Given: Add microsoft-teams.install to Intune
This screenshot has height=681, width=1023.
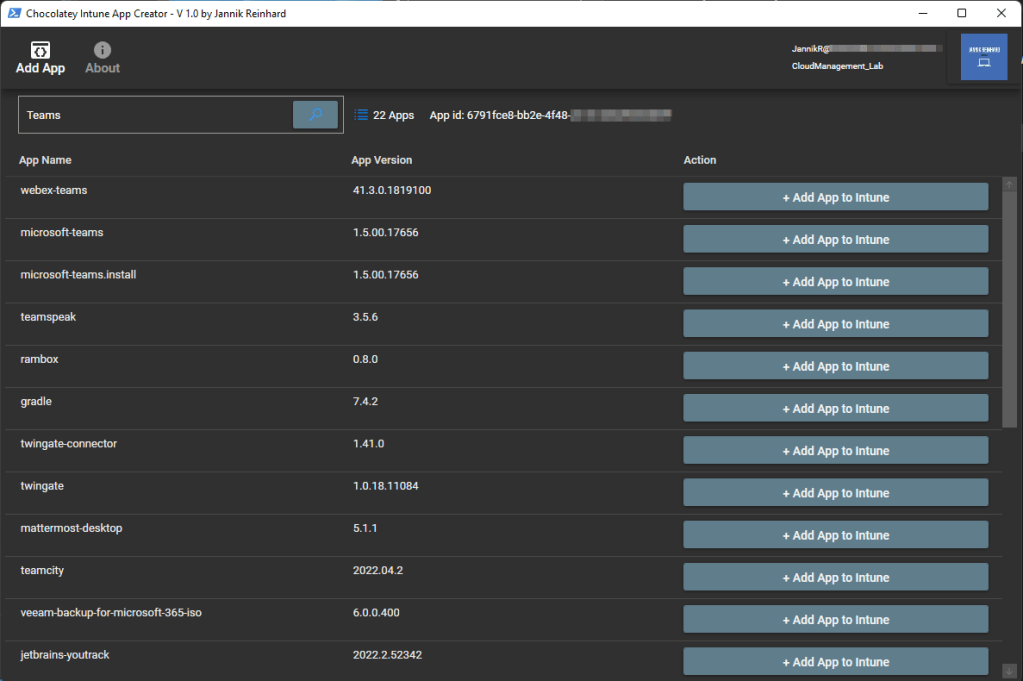Looking at the screenshot, I should tap(835, 282).
